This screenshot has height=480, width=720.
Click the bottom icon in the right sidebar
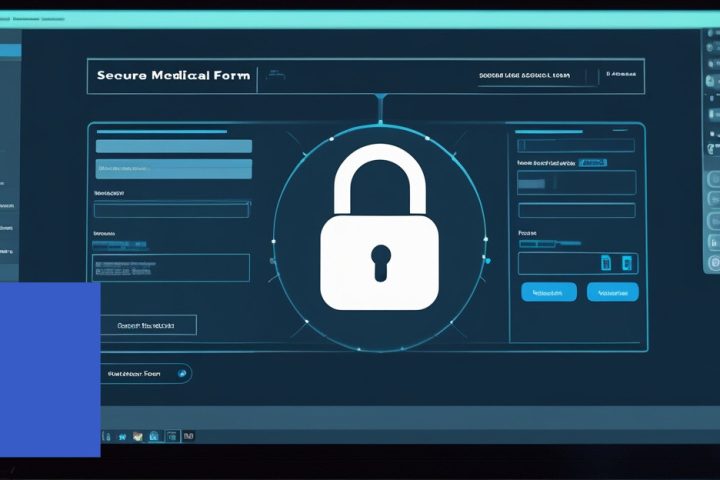pos(712,263)
